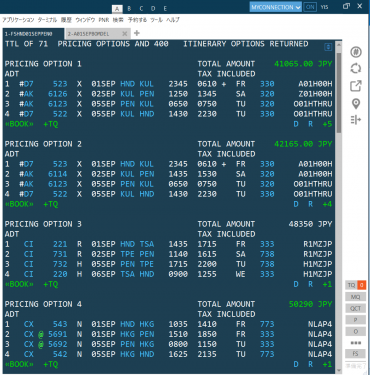This screenshot has height=375, width=370.
Task: Toggle the ON connection switch
Action: (x=310, y=7)
